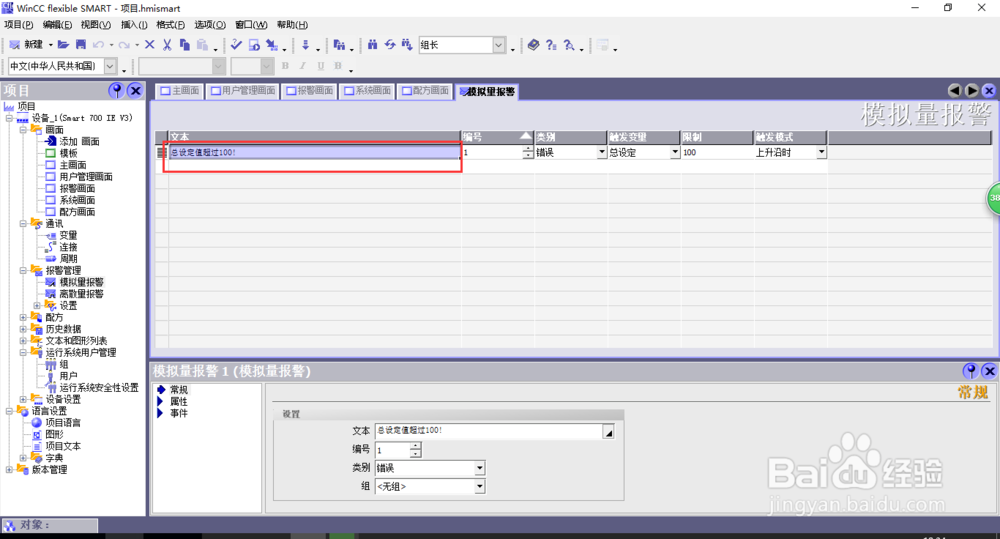The image size is (1000, 539).
Task: Select 用户 under 运行系统用户管理
Action: click(x=68, y=376)
